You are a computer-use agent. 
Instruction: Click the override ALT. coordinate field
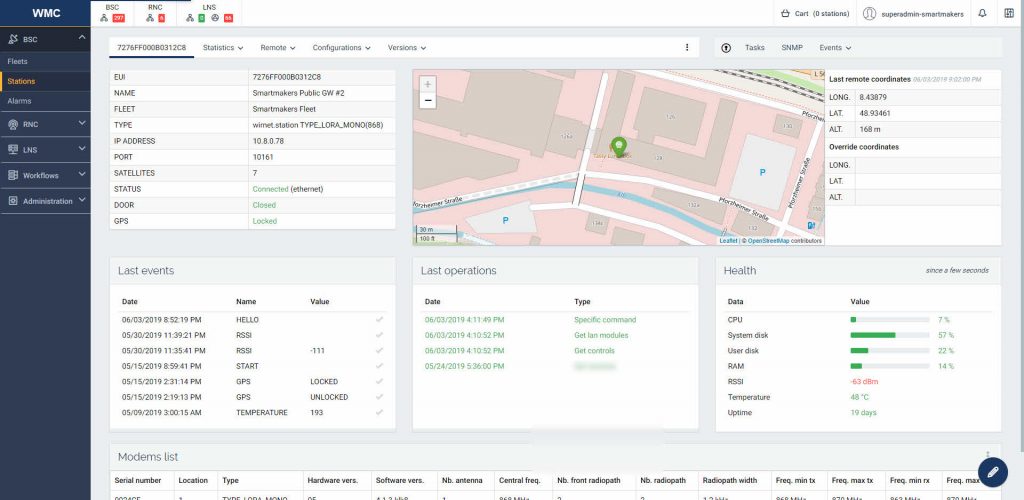pyautogui.click(x=927, y=197)
